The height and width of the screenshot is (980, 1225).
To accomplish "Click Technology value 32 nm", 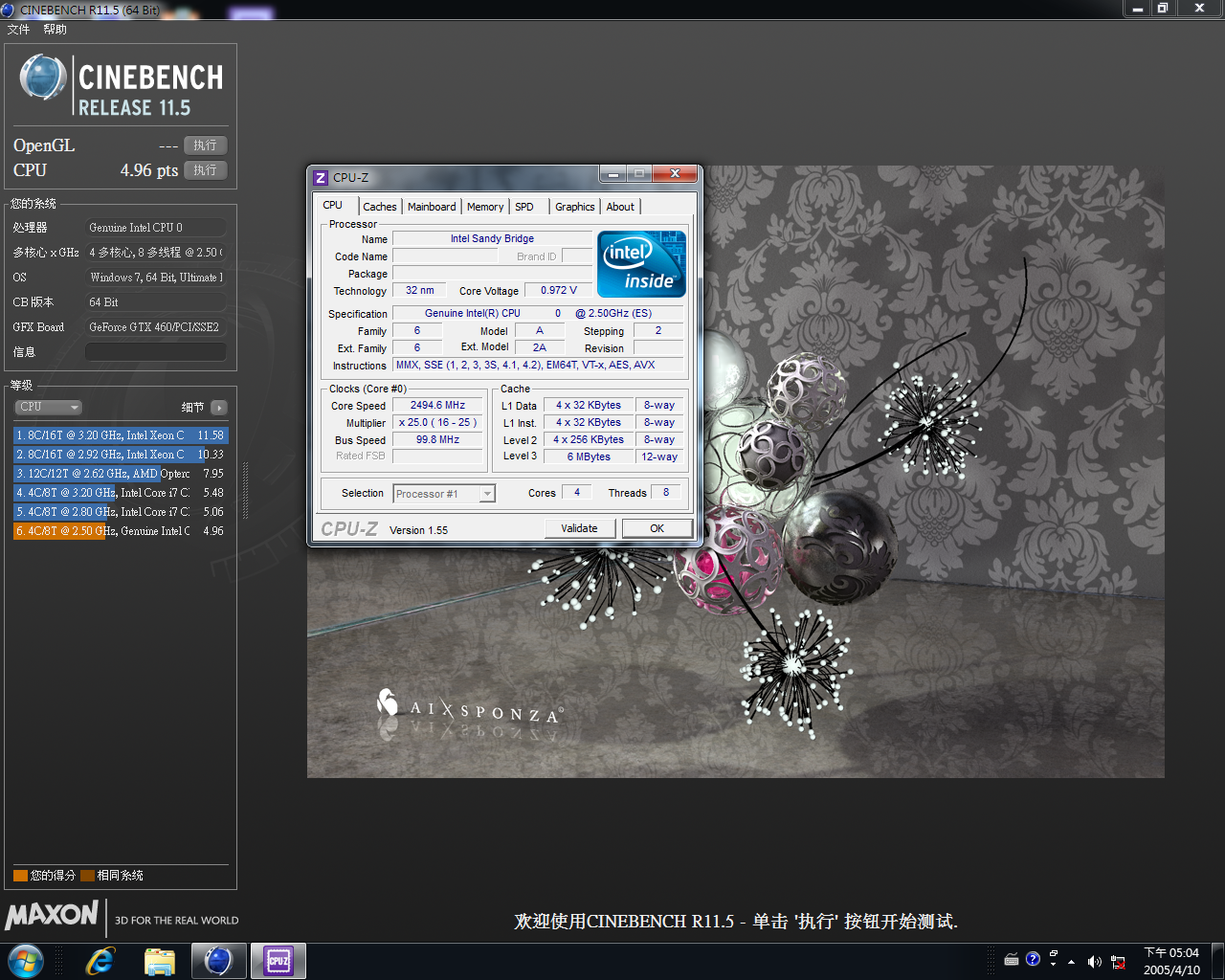I will coord(419,291).
